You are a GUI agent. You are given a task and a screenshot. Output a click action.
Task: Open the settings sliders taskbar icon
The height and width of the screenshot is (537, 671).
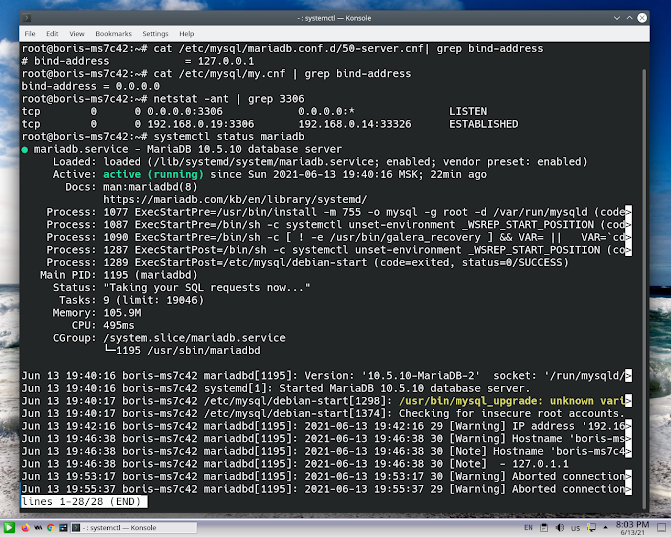tap(63, 527)
